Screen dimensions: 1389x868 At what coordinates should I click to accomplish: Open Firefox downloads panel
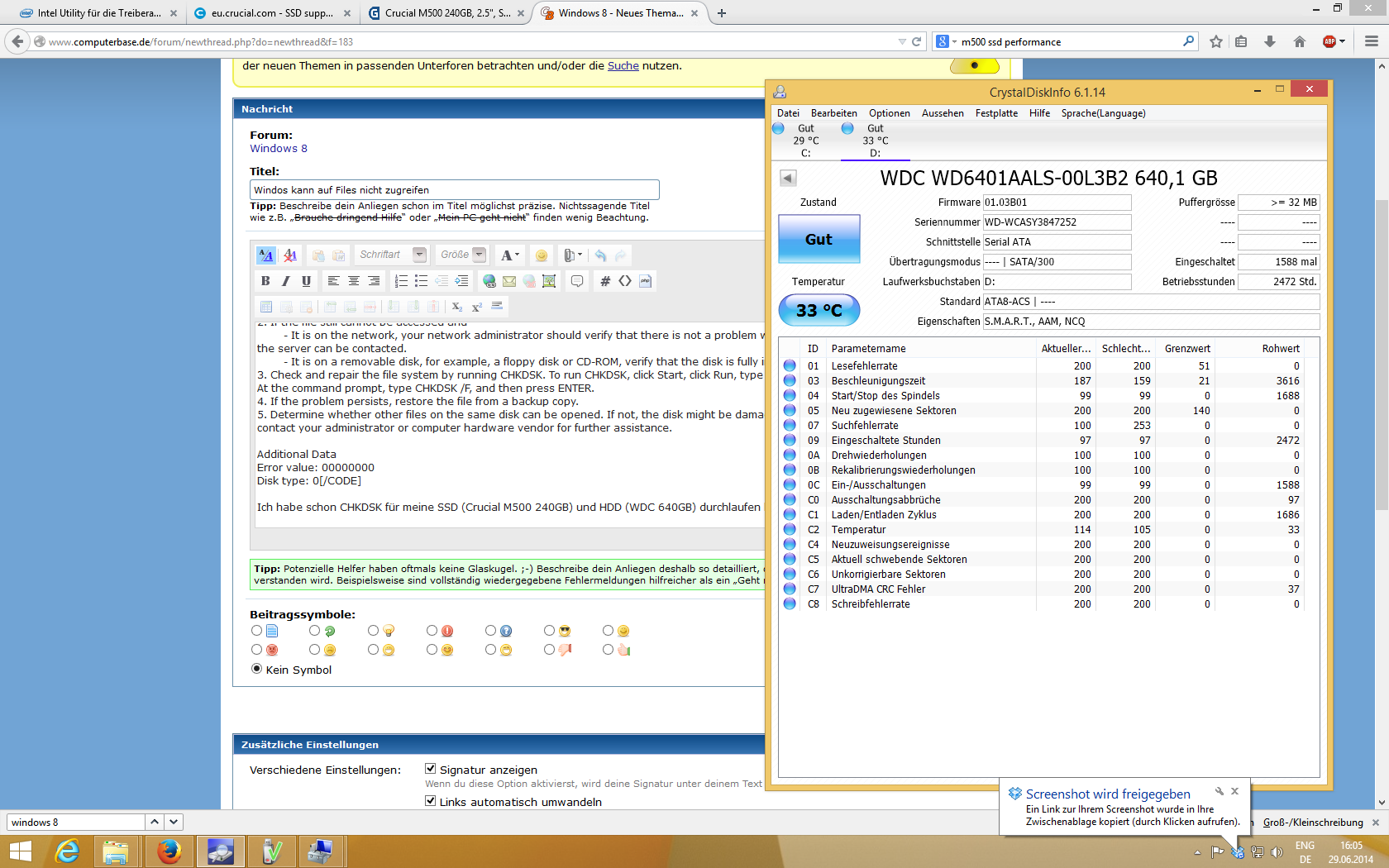coord(1270,41)
